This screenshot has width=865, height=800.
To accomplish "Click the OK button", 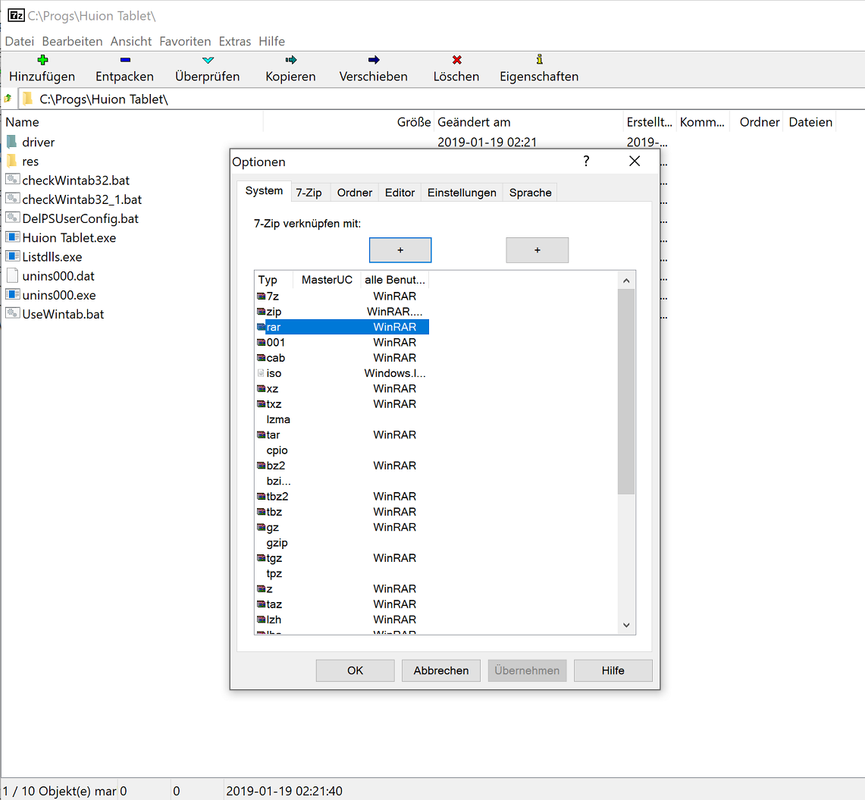I will [x=355, y=670].
